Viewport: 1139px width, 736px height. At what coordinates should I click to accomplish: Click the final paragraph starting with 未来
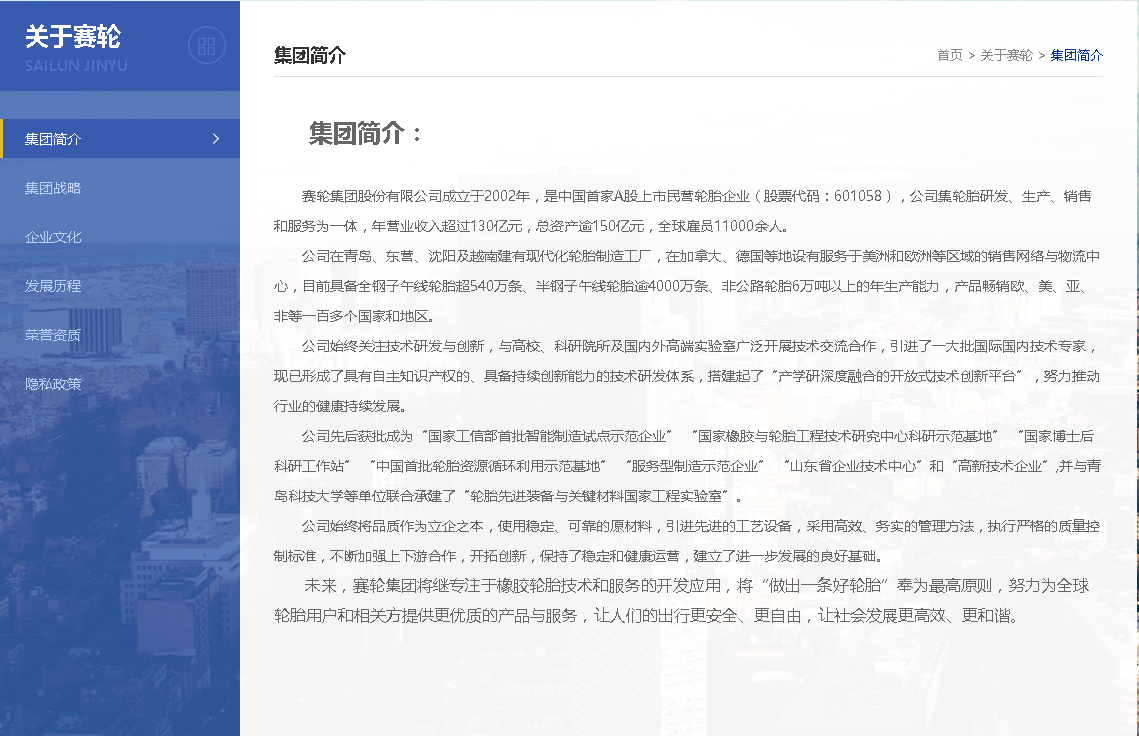[686, 600]
